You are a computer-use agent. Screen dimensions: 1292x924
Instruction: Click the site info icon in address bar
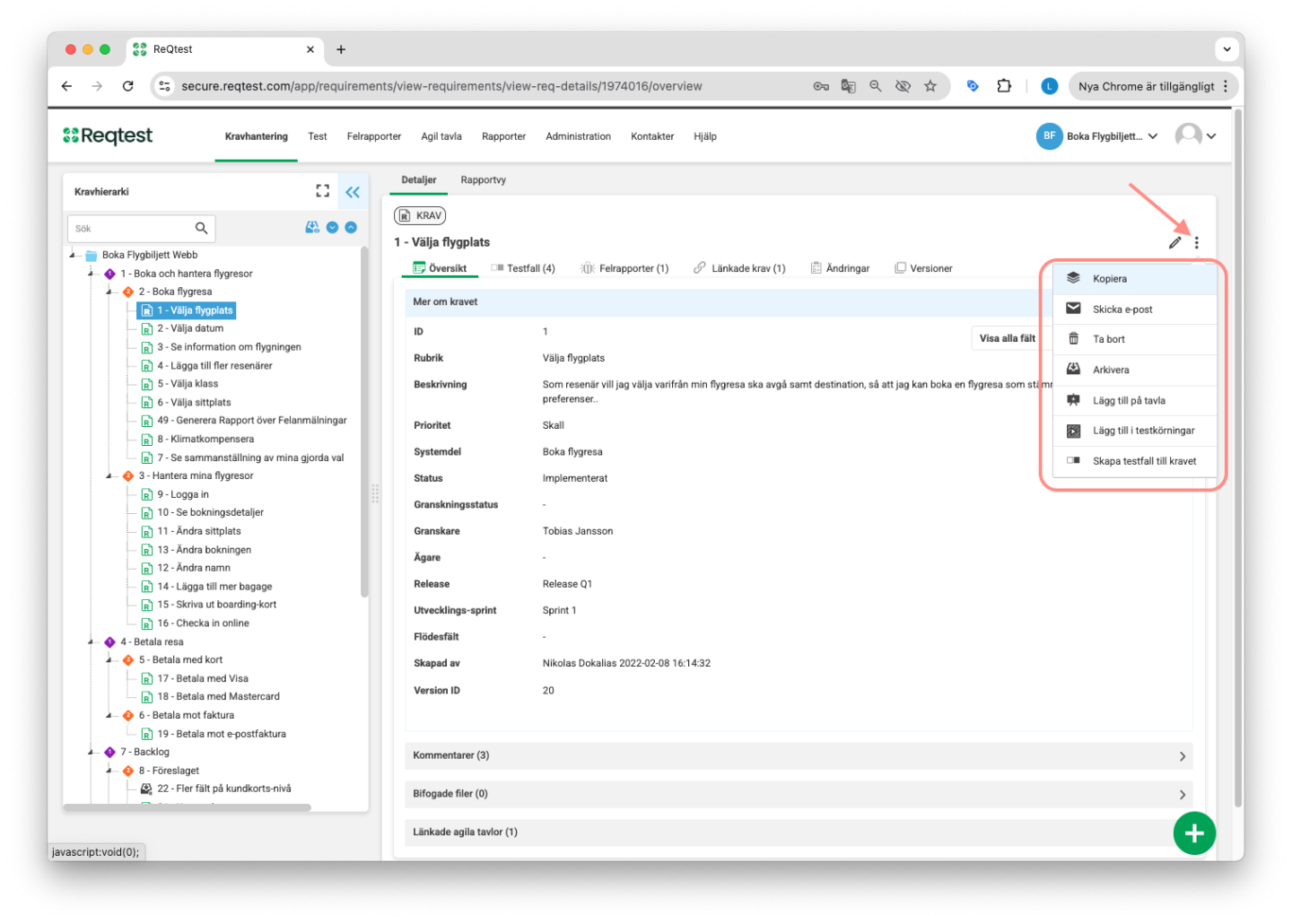tap(163, 86)
